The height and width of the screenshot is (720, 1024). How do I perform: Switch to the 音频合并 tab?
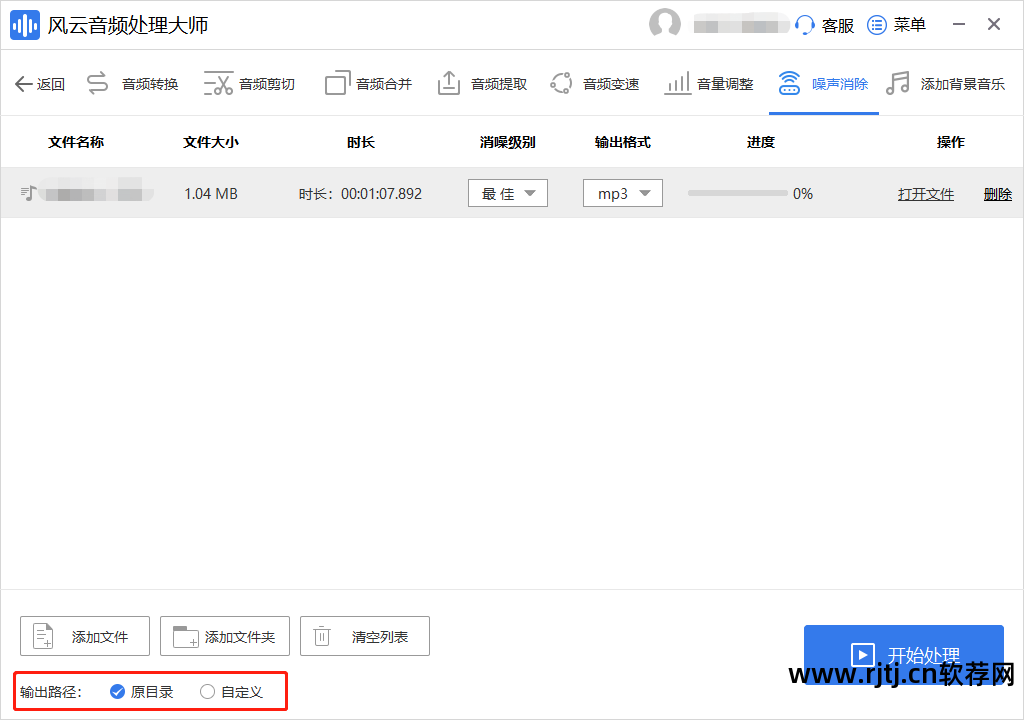[369, 84]
